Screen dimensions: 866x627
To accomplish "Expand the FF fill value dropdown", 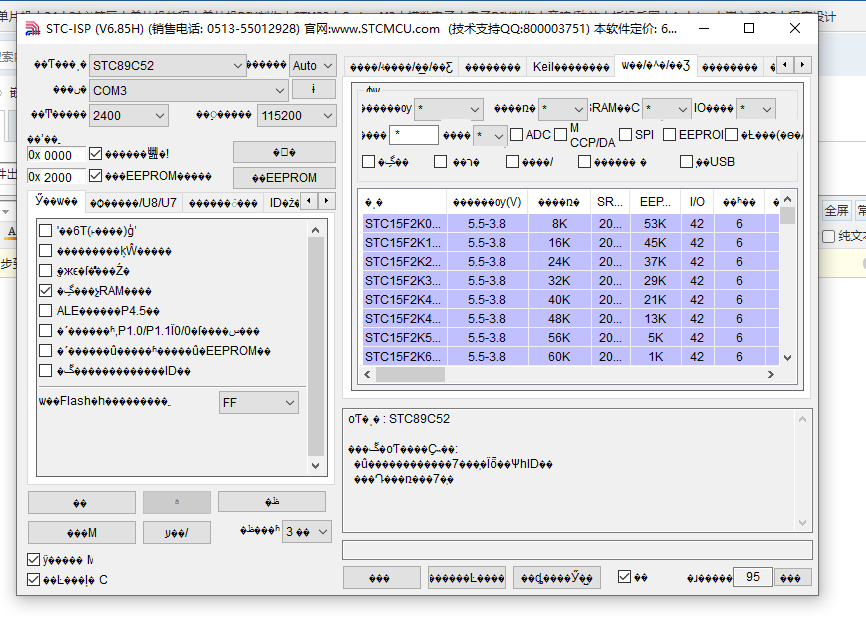I will coord(258,403).
